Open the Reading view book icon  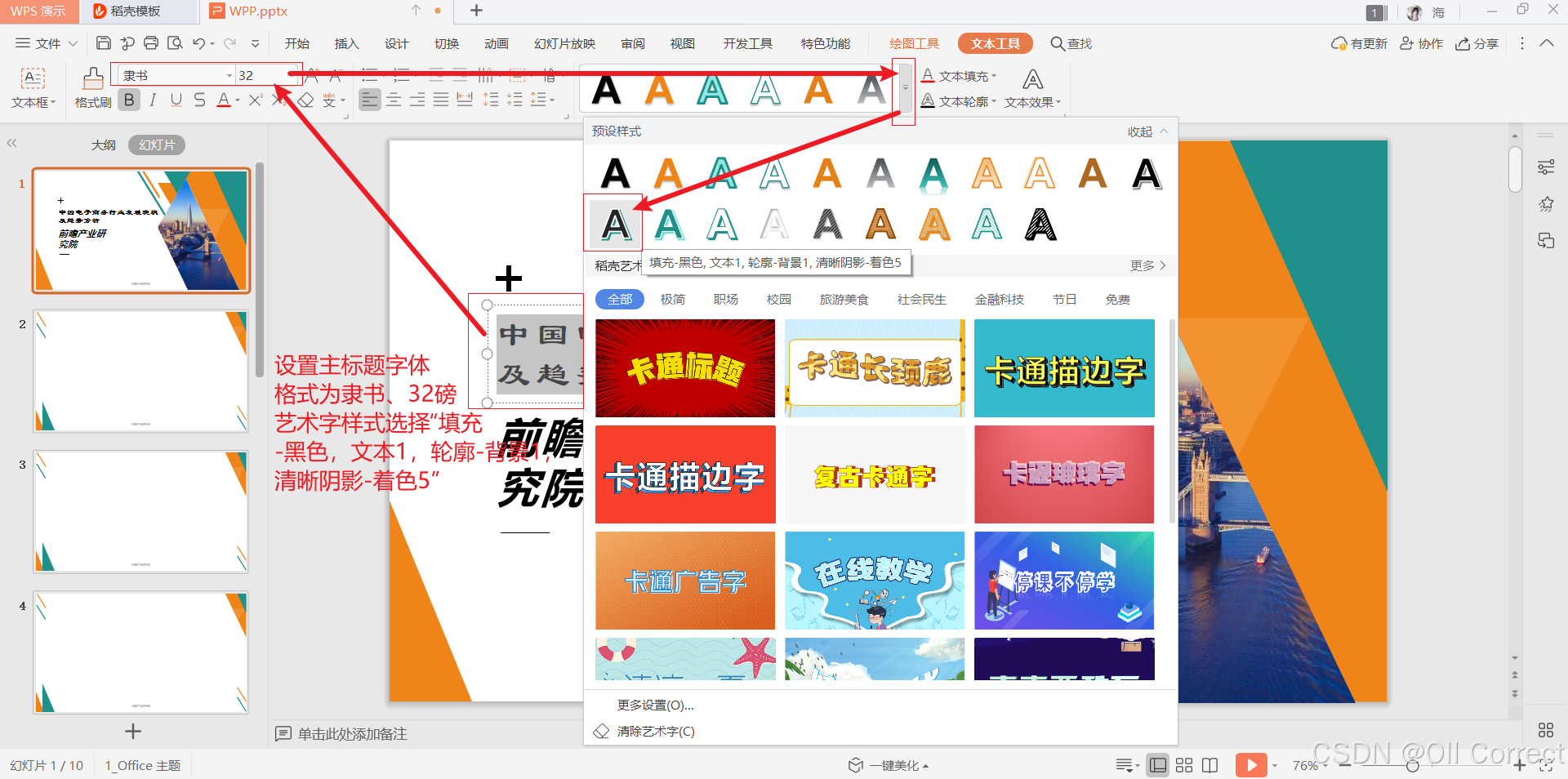click(1210, 765)
